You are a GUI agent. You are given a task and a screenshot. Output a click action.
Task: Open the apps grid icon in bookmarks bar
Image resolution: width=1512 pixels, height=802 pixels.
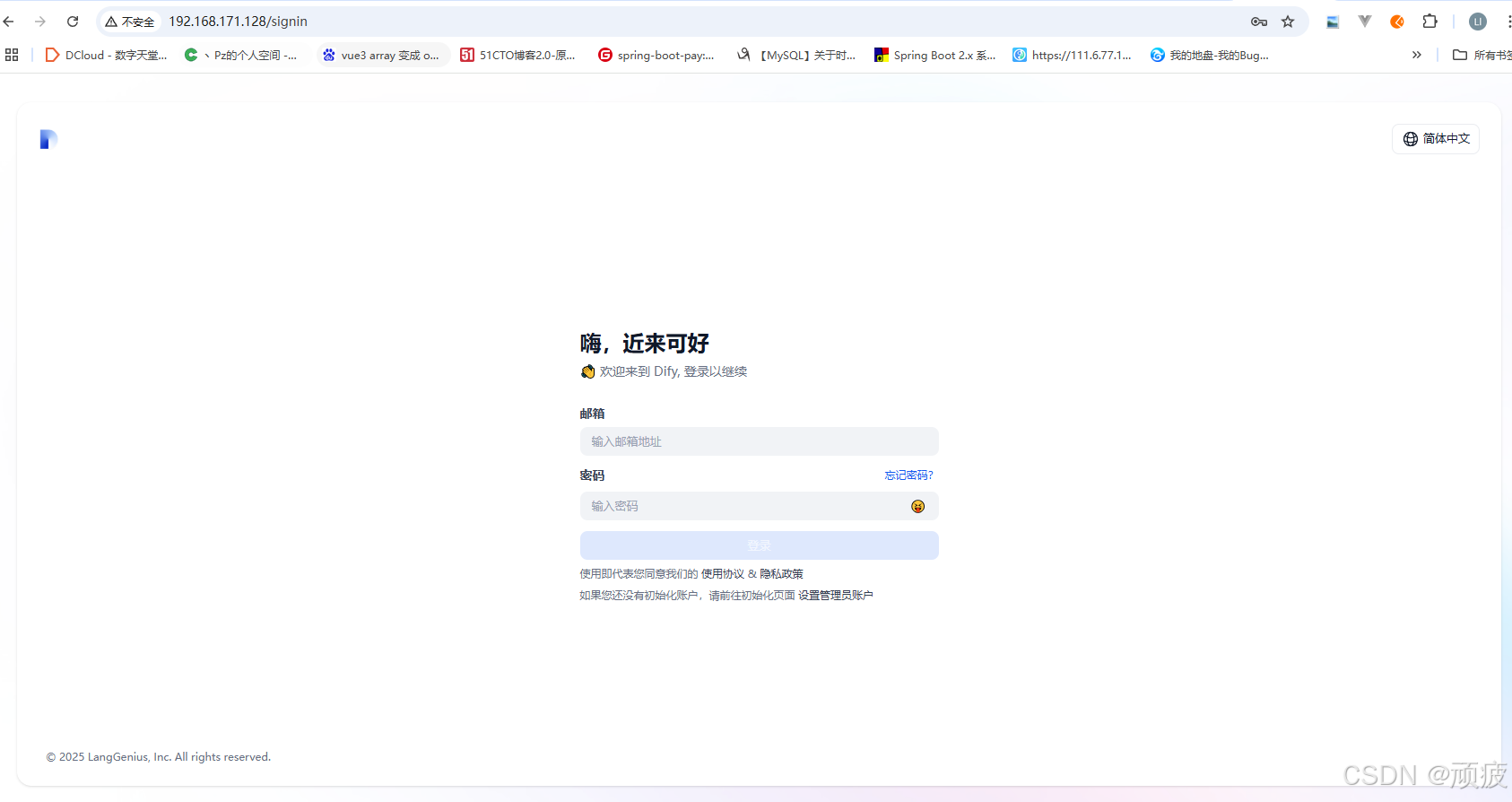(12, 55)
